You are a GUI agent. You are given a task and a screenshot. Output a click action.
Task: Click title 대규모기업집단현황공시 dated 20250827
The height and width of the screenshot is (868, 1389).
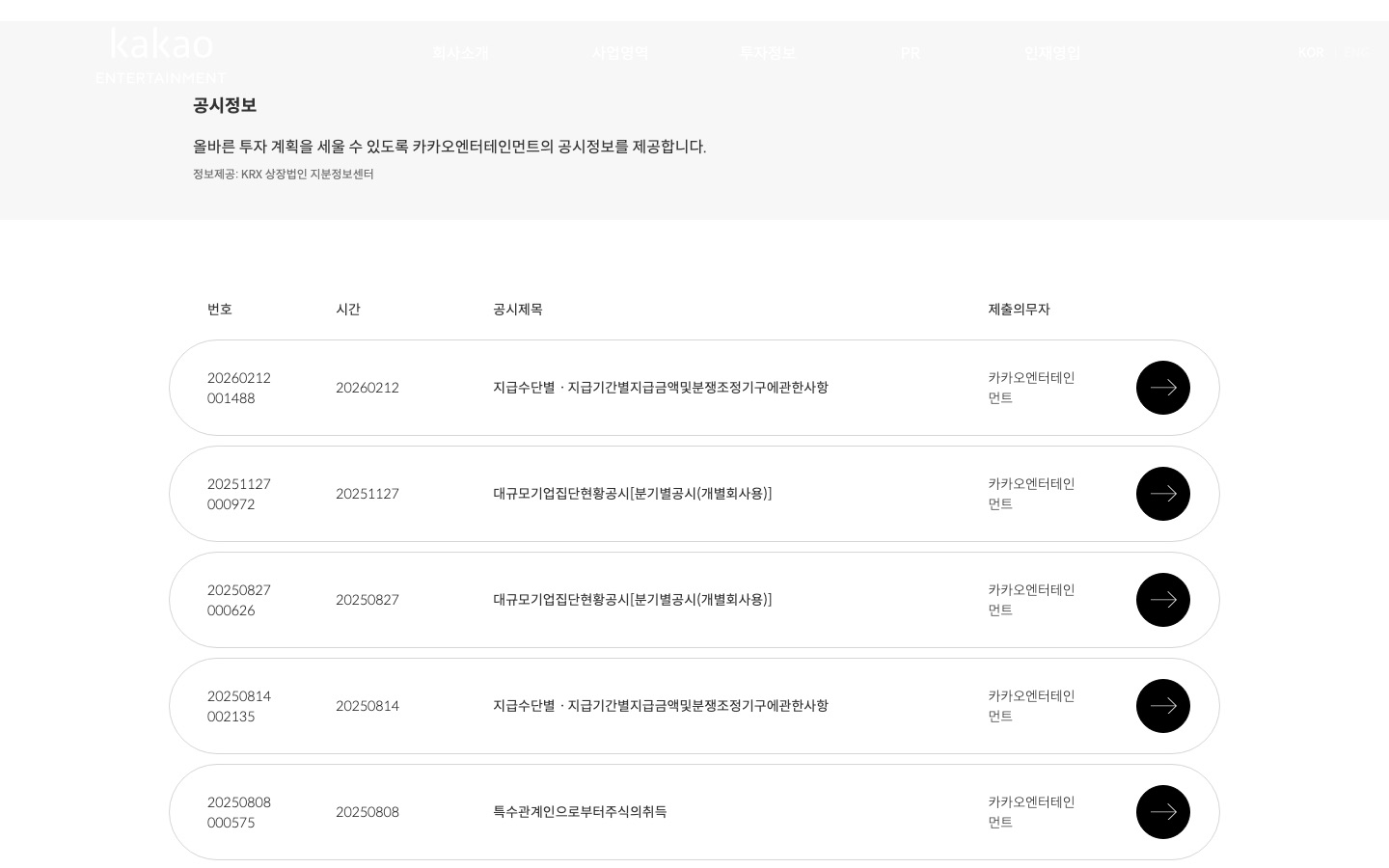click(x=633, y=600)
